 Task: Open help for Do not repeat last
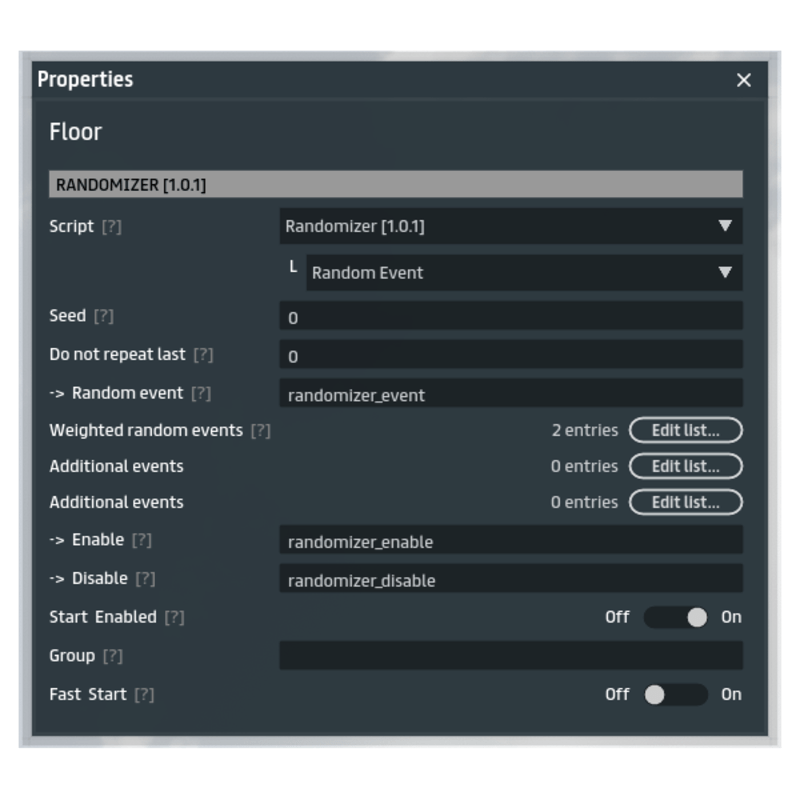click(x=203, y=355)
